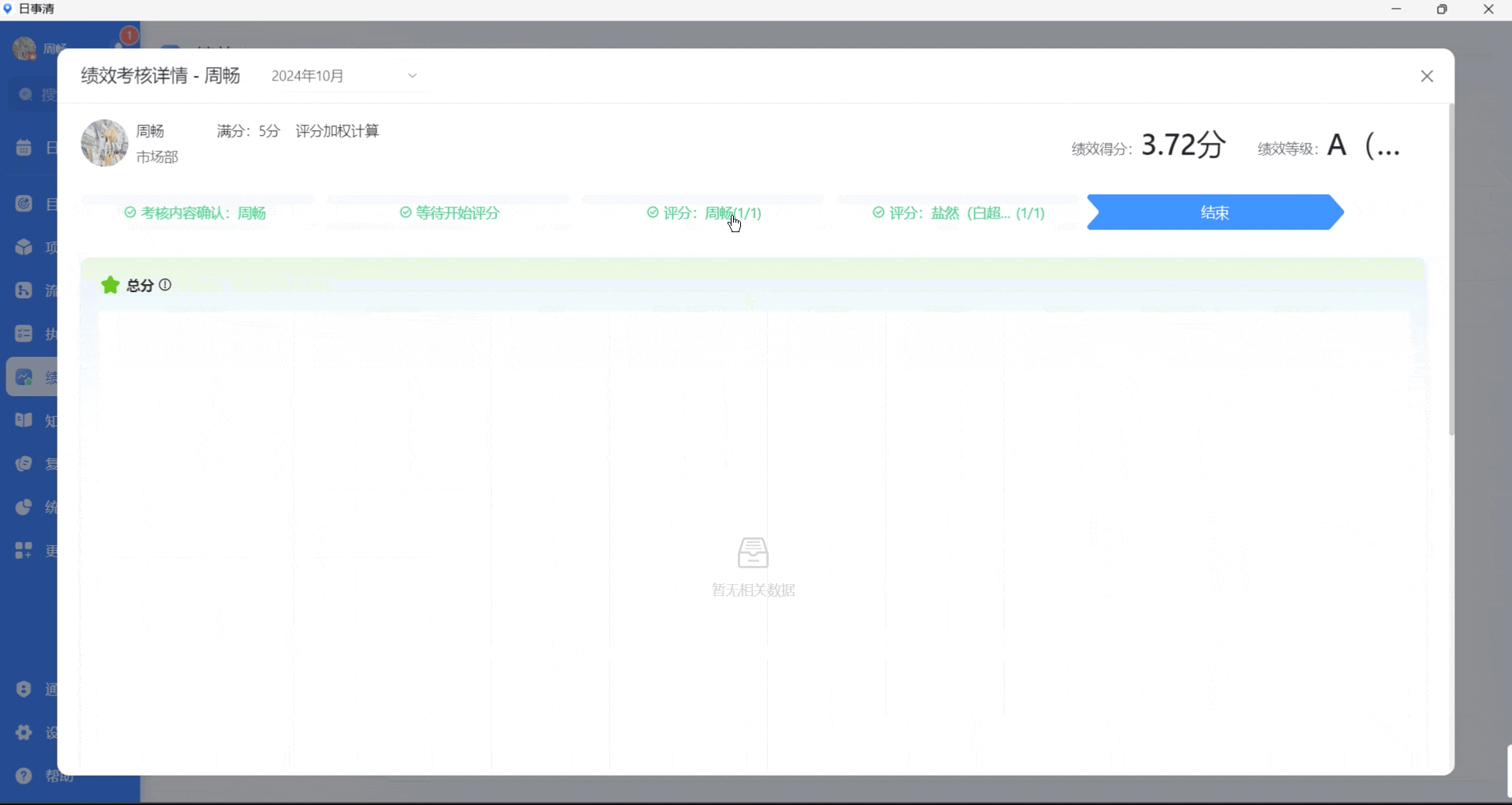Screen dimensions: 1512x805
Task: Click the user avatar at the sidebar top
Action: [24, 49]
